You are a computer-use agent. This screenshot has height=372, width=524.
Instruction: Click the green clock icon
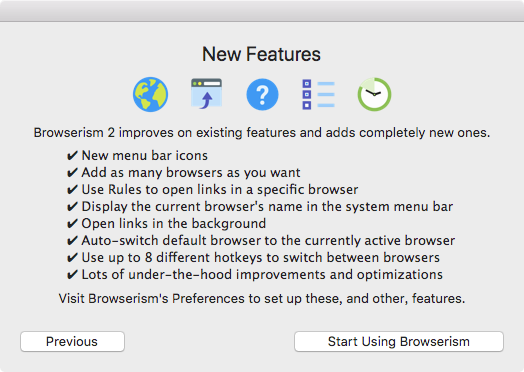(x=374, y=94)
